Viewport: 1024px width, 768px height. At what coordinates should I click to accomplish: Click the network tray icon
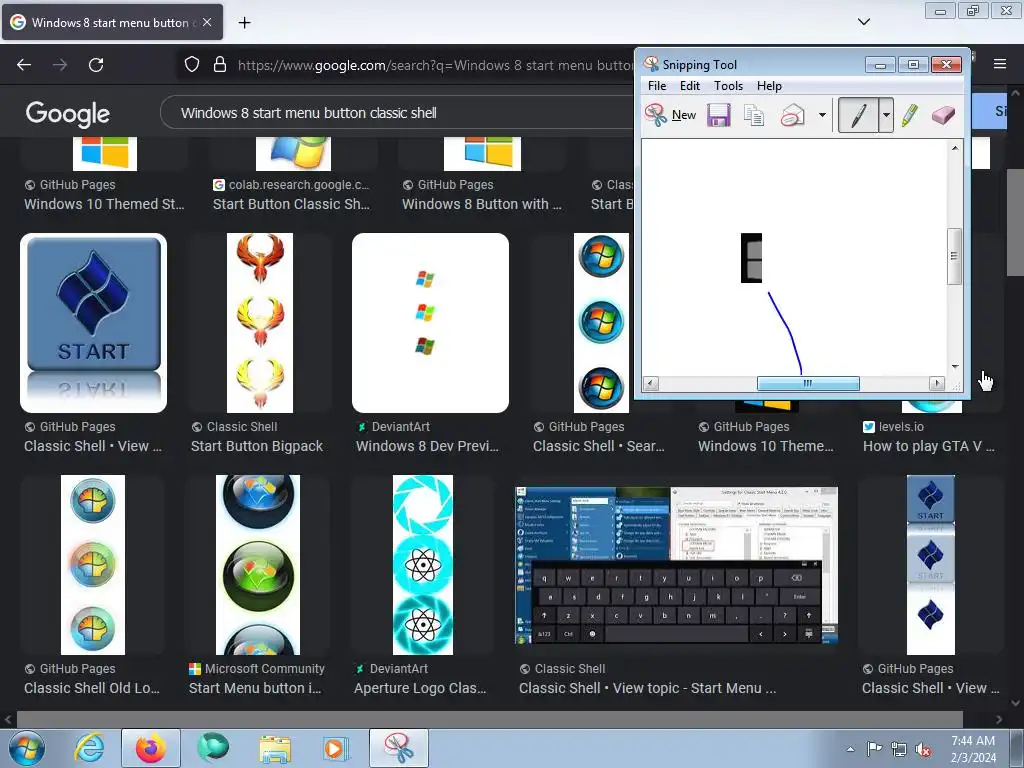tap(899, 750)
